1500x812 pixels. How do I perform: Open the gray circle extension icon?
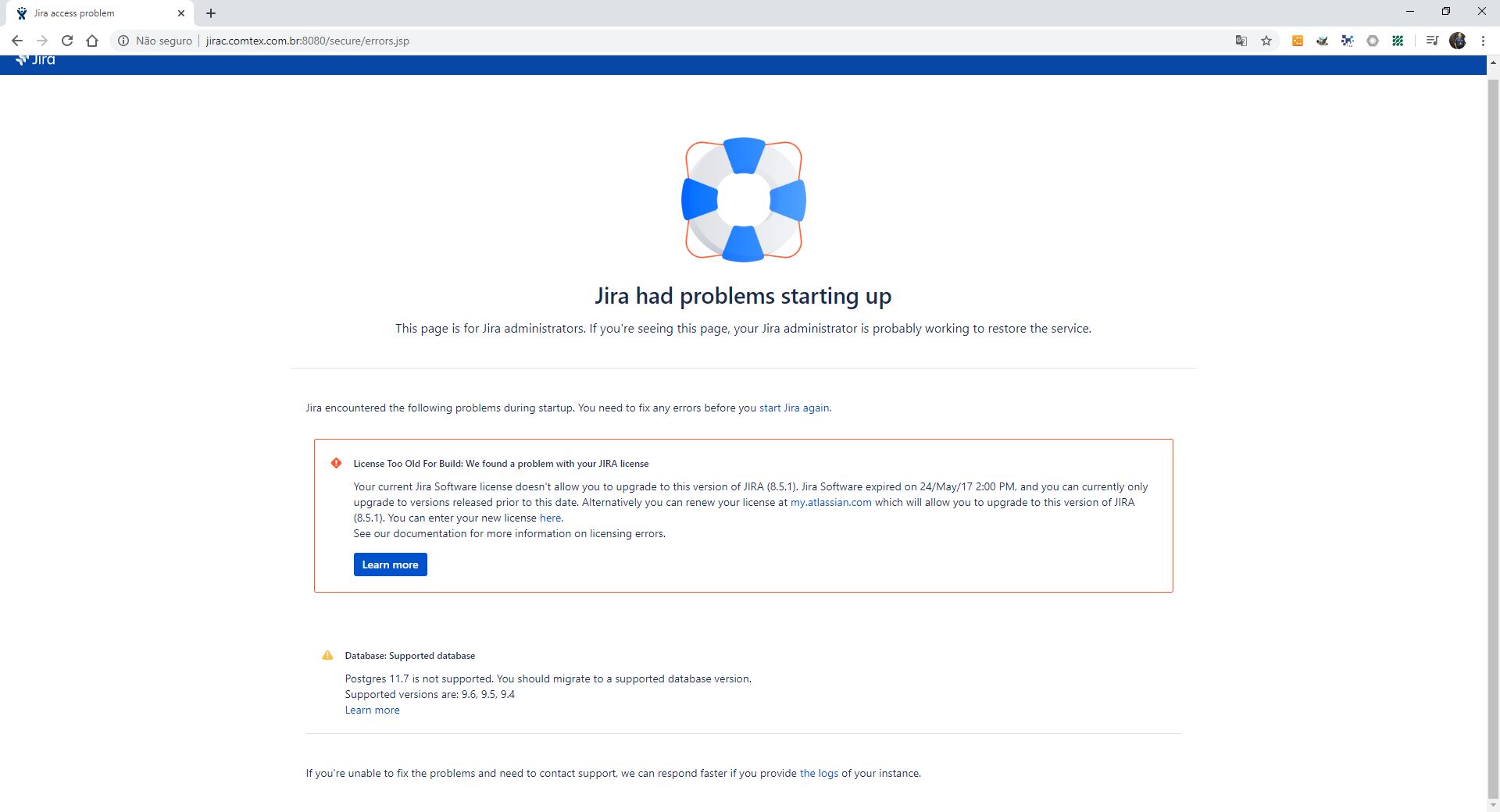[x=1373, y=41]
